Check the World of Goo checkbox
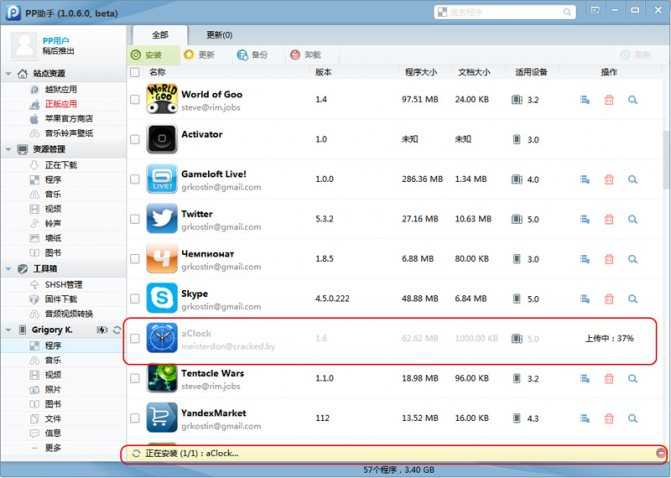This screenshot has height=478, width=671. [x=135, y=99]
